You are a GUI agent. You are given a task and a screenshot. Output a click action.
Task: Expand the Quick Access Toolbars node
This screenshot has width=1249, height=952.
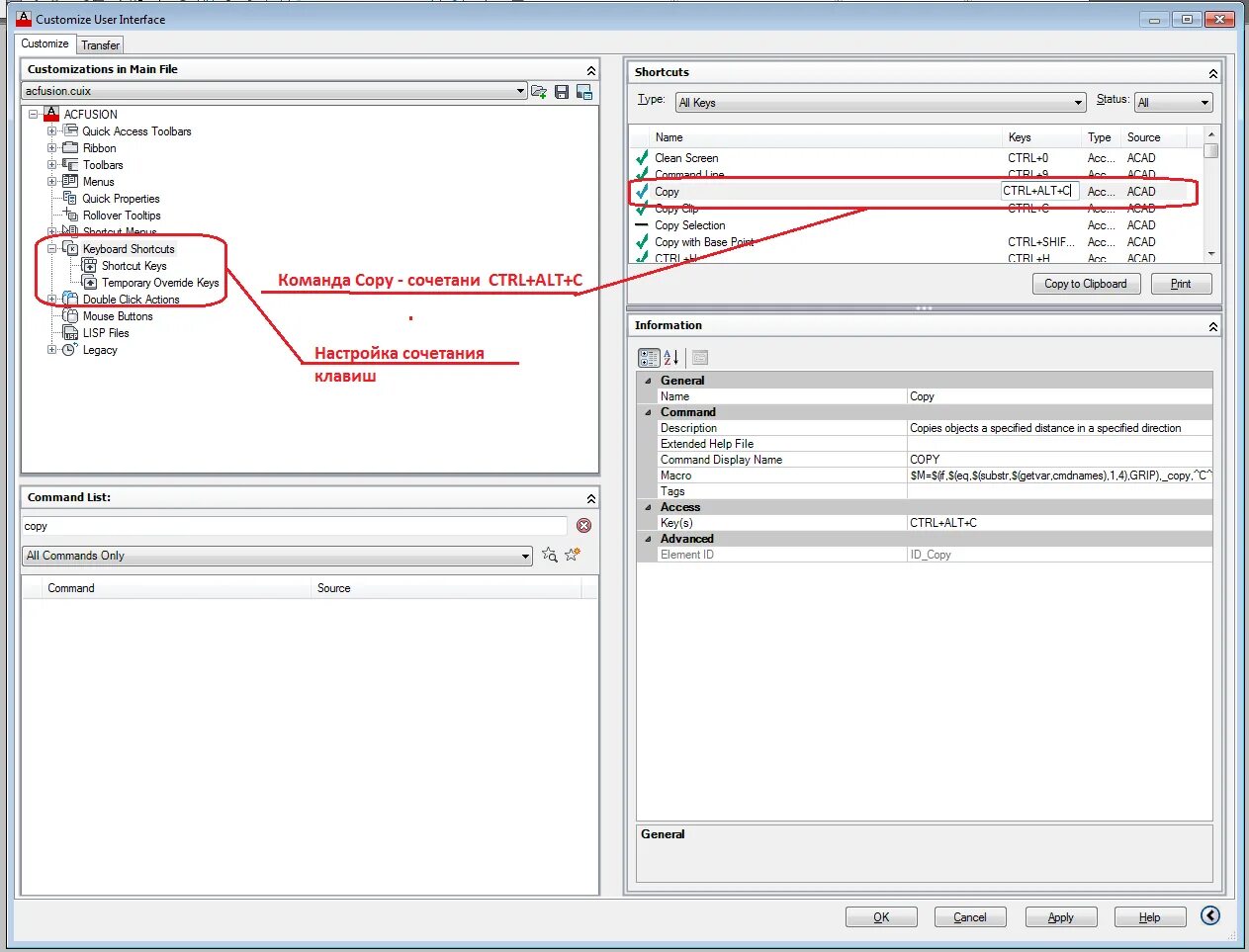[x=52, y=130]
